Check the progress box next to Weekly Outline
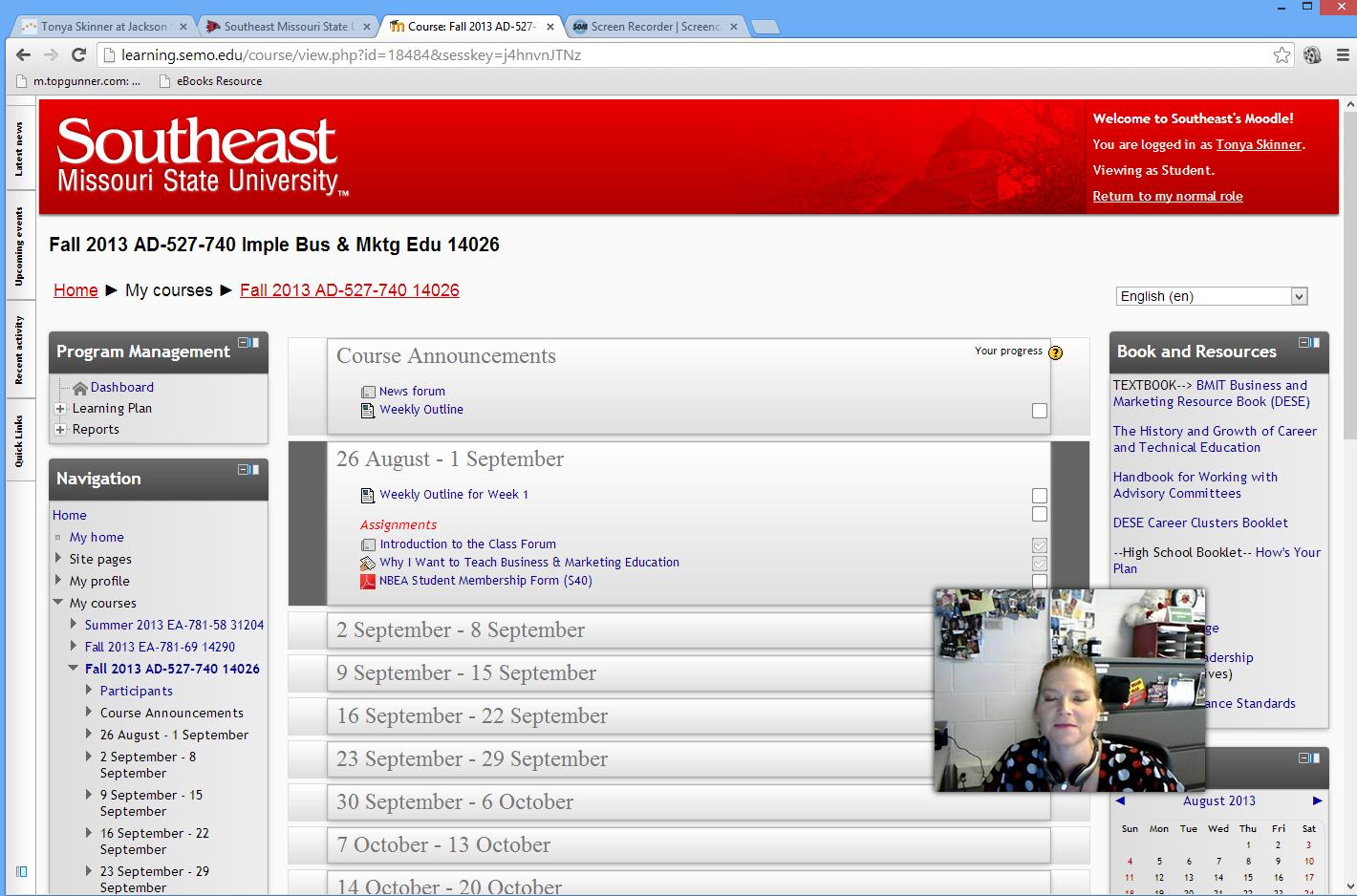 pos(1039,409)
